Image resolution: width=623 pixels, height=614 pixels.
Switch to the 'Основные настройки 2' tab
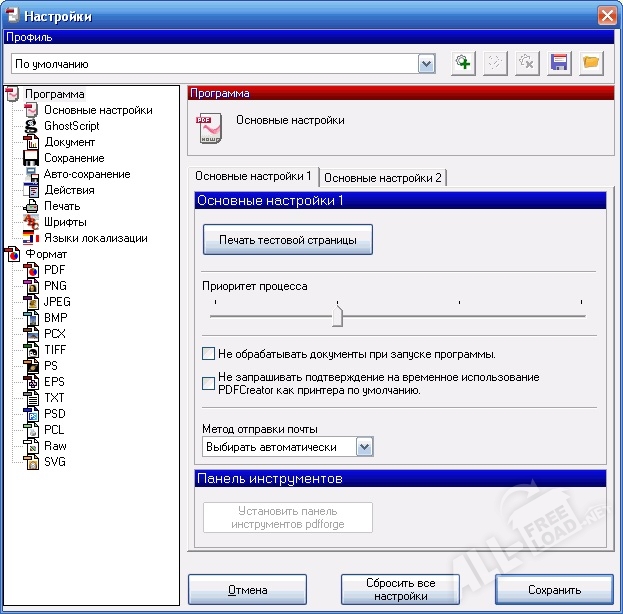(x=383, y=177)
